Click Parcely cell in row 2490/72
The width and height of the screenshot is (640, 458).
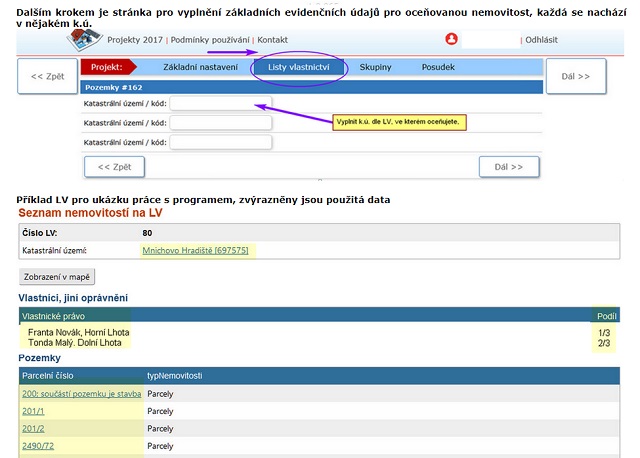click(160, 446)
